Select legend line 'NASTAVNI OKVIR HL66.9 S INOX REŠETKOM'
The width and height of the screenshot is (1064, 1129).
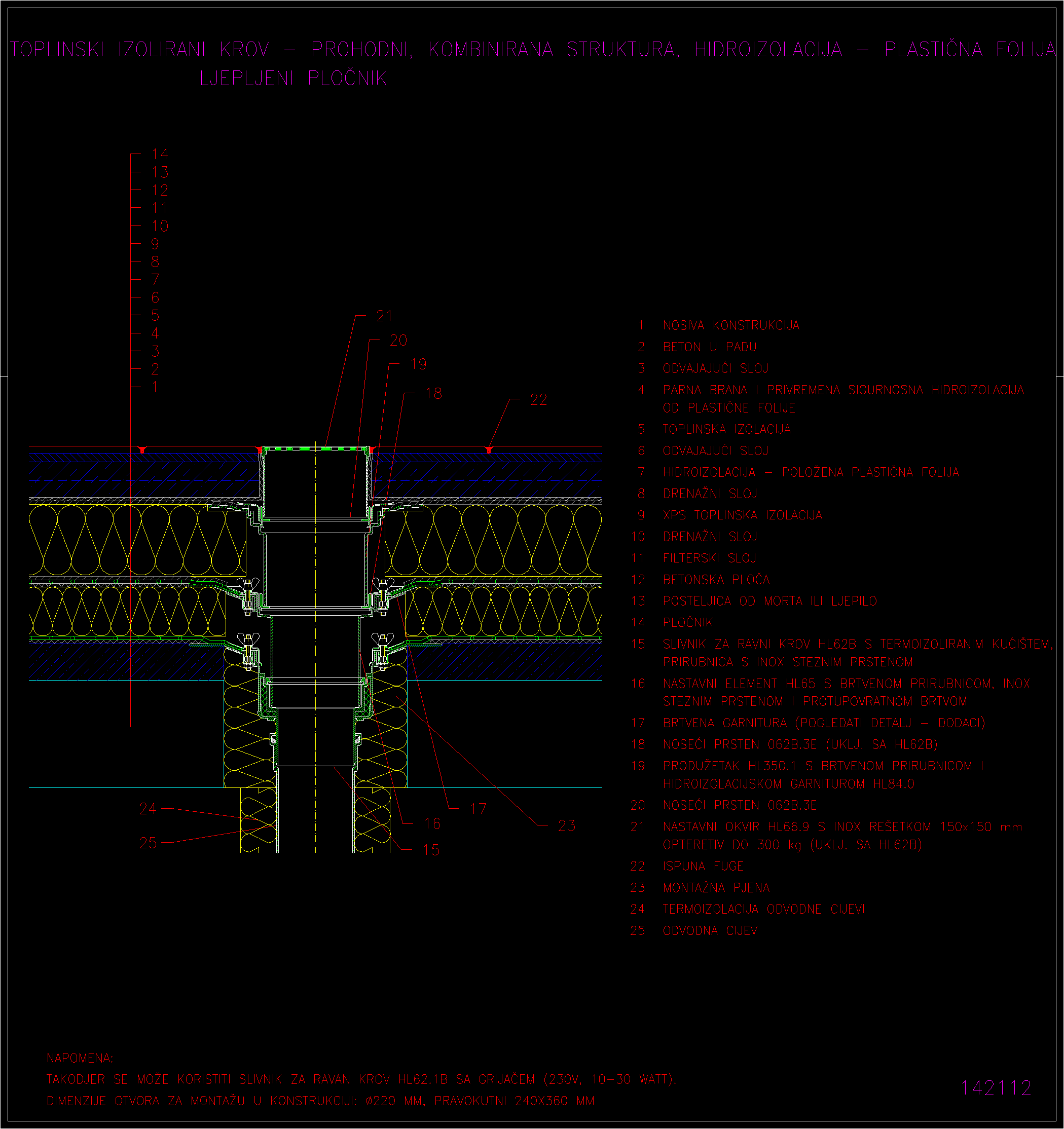[x=842, y=826]
